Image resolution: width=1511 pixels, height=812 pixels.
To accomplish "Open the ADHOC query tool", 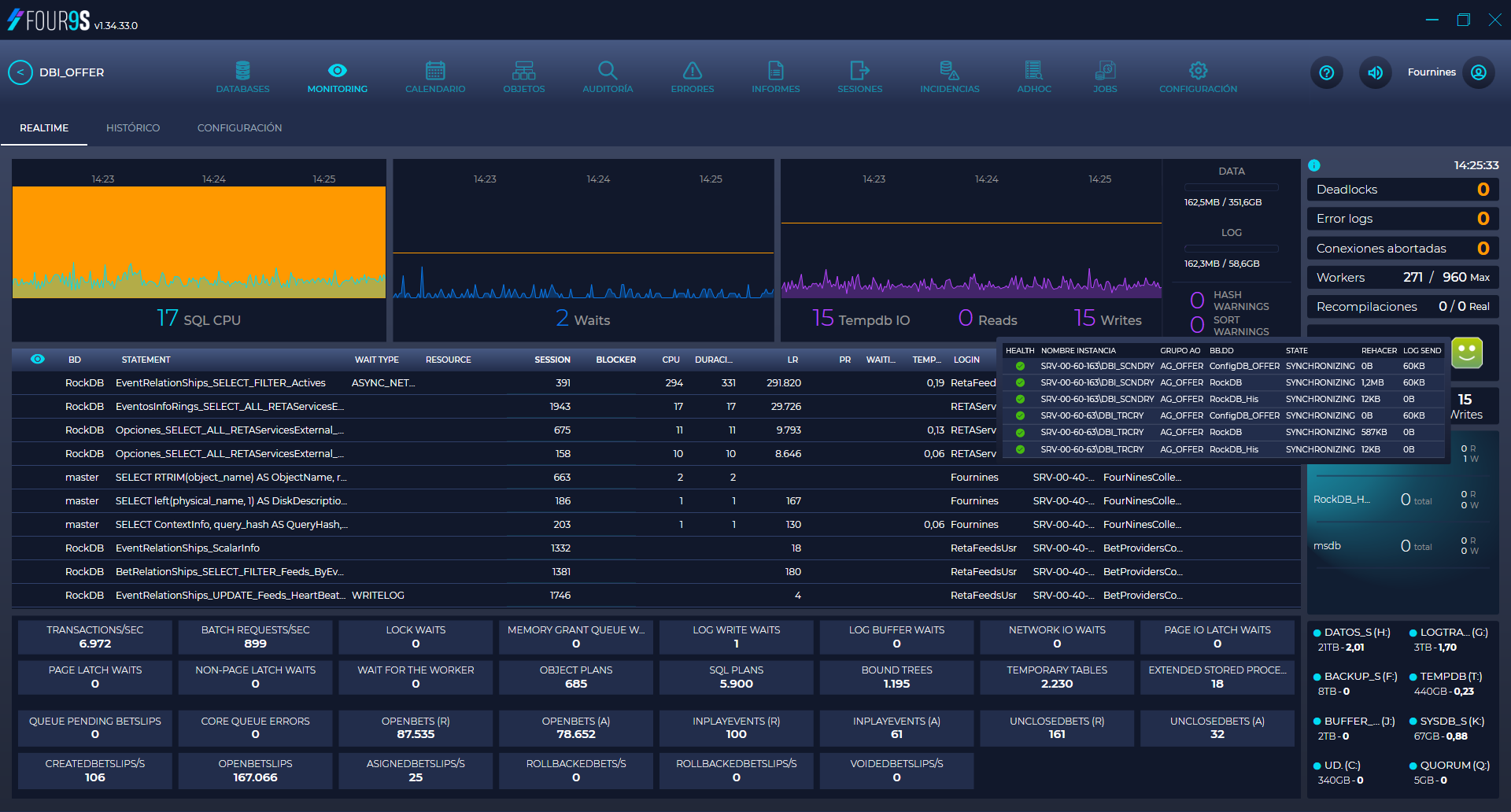I will [1033, 76].
